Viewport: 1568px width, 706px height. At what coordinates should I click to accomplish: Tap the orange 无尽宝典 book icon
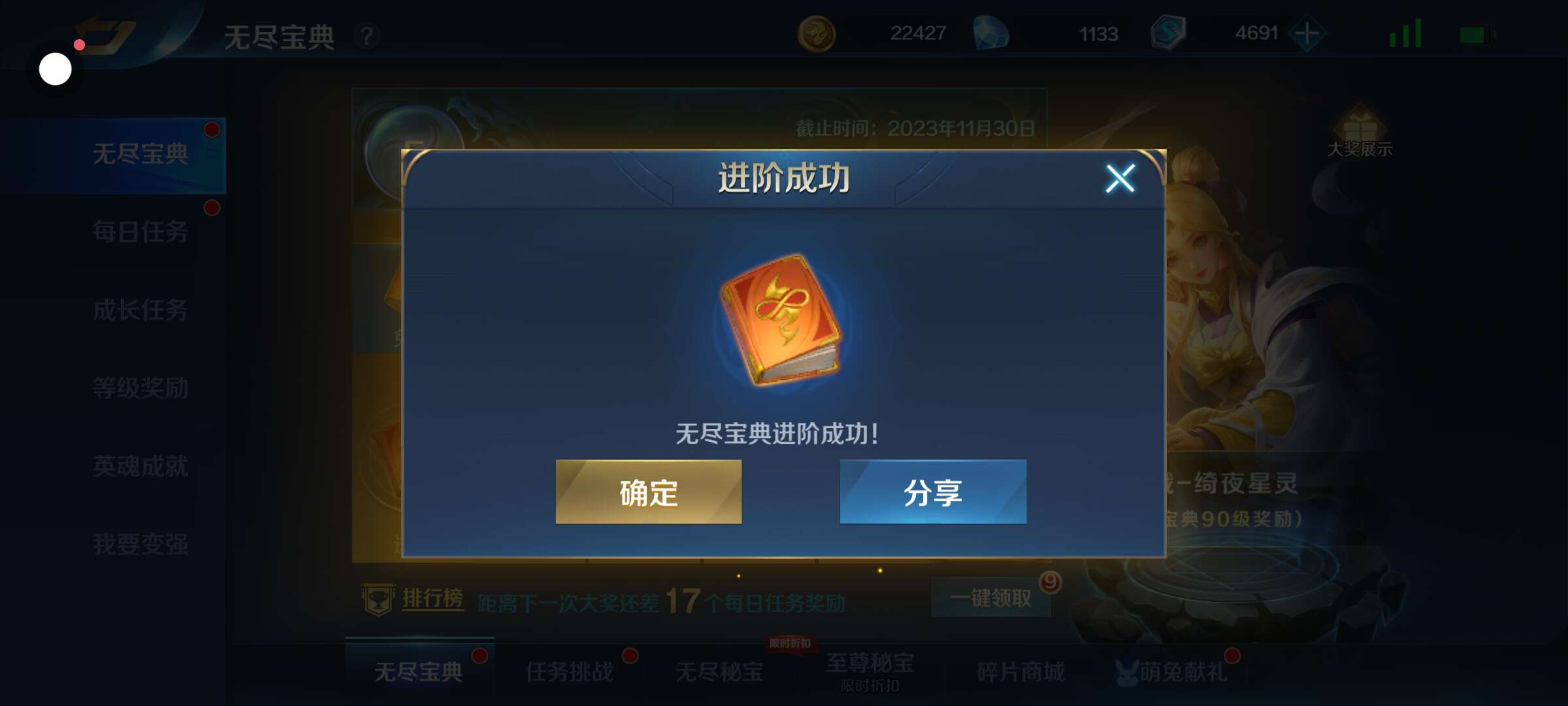[781, 320]
